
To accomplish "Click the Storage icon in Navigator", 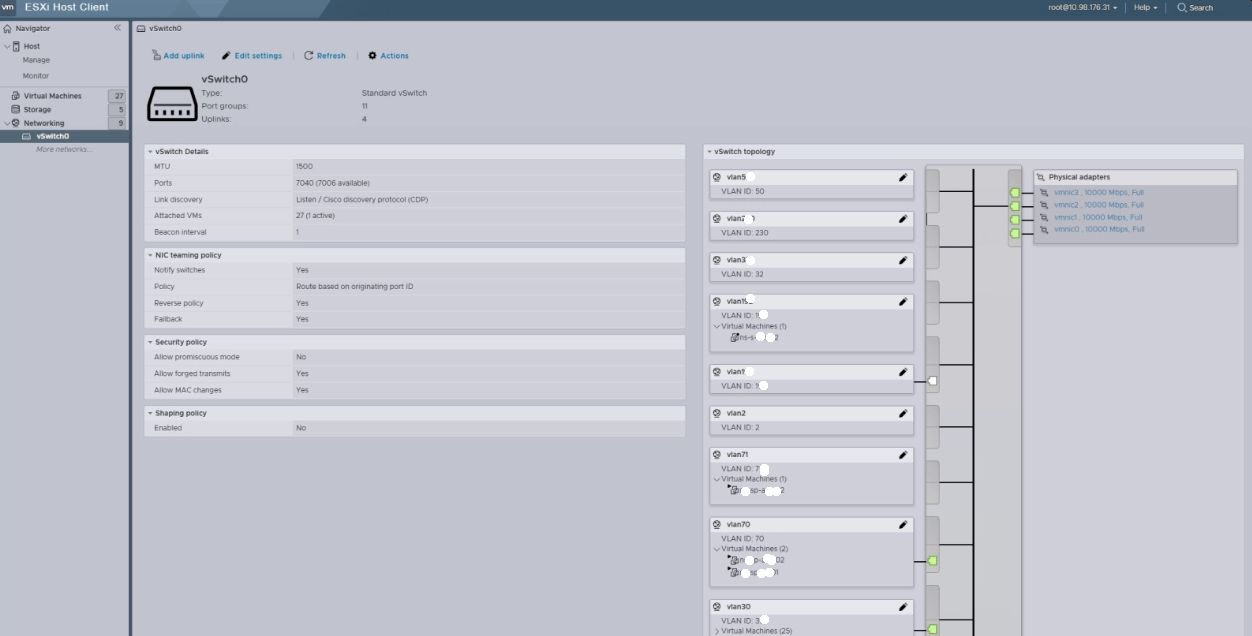I will tap(16, 109).
